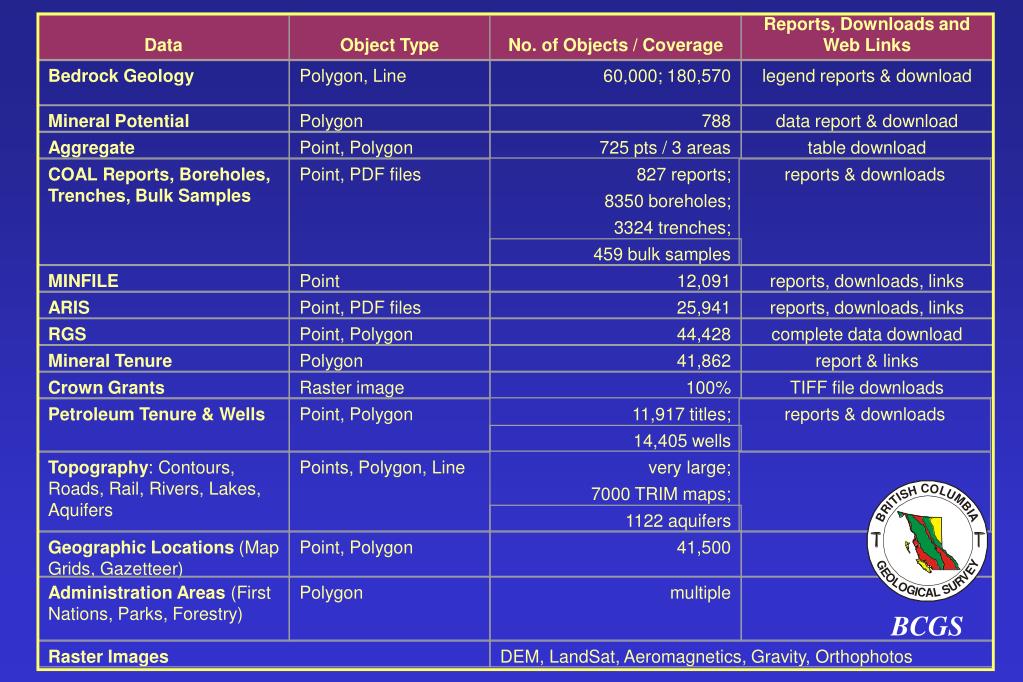Click Petroleum Tenure & Wells label

click(x=157, y=414)
